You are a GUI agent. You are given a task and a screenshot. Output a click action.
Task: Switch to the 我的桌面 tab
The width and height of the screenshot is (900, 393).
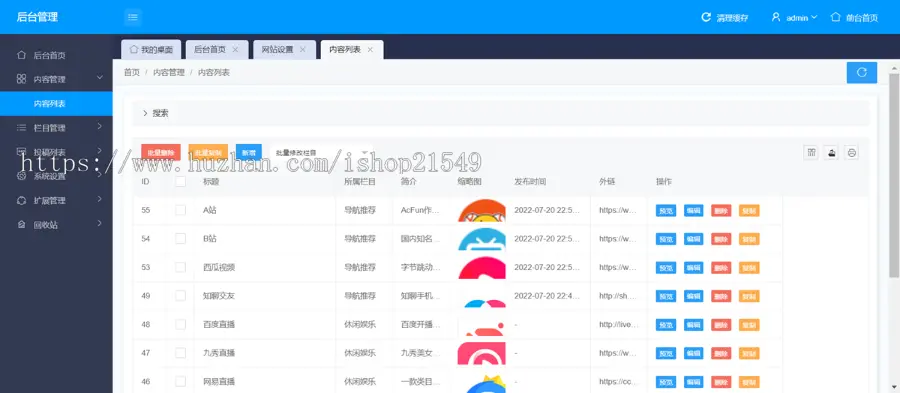151,50
